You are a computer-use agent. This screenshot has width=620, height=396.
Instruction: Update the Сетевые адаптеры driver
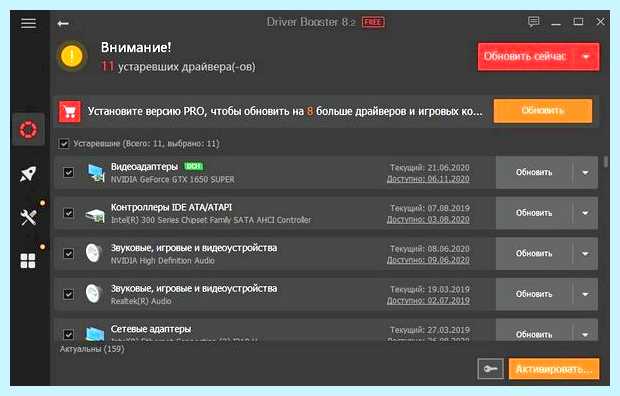(x=534, y=335)
